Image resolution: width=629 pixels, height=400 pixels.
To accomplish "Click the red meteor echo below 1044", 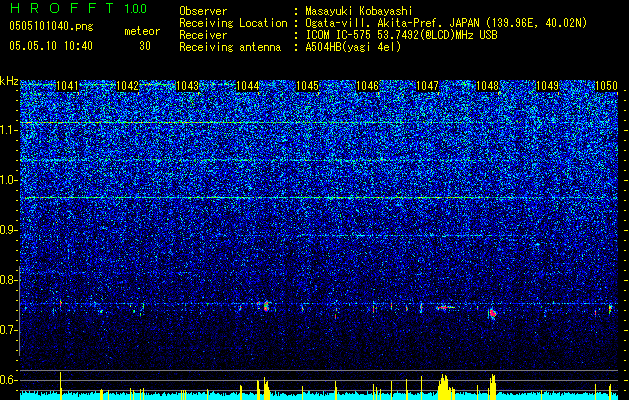I will pyautogui.click(x=266, y=306).
